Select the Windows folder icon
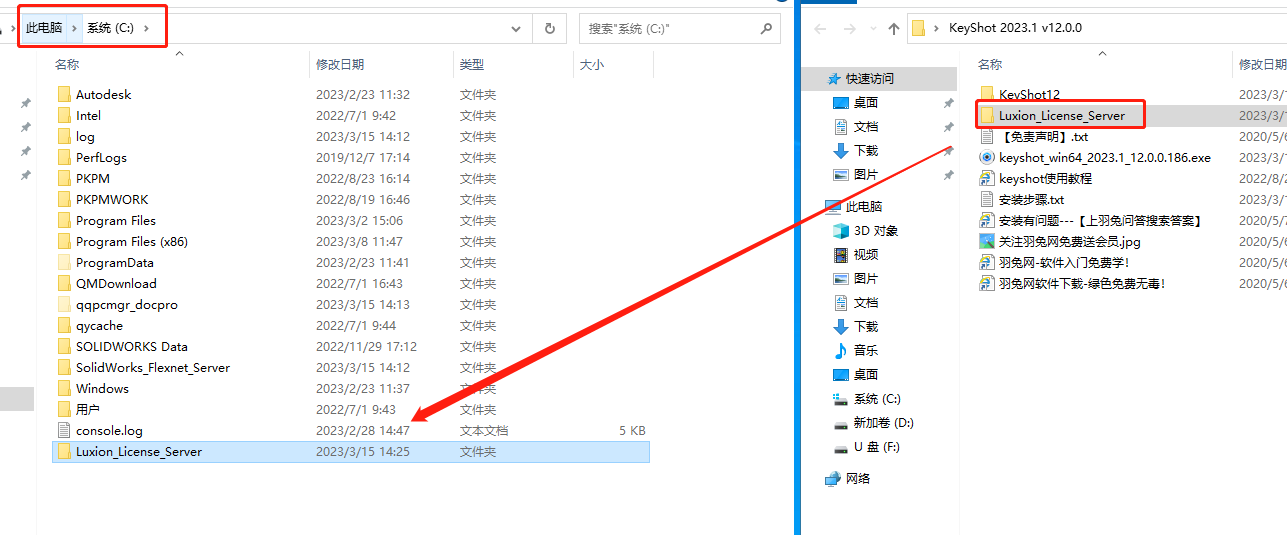 (64, 388)
